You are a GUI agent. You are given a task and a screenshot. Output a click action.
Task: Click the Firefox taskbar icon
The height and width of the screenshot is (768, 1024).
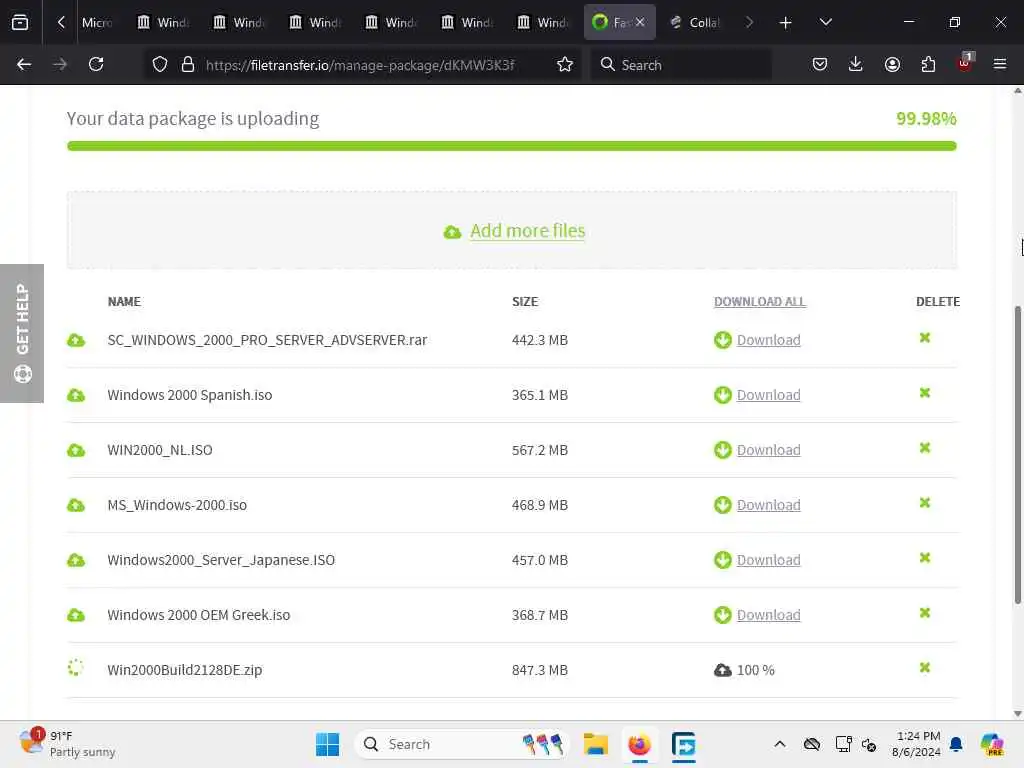point(639,744)
